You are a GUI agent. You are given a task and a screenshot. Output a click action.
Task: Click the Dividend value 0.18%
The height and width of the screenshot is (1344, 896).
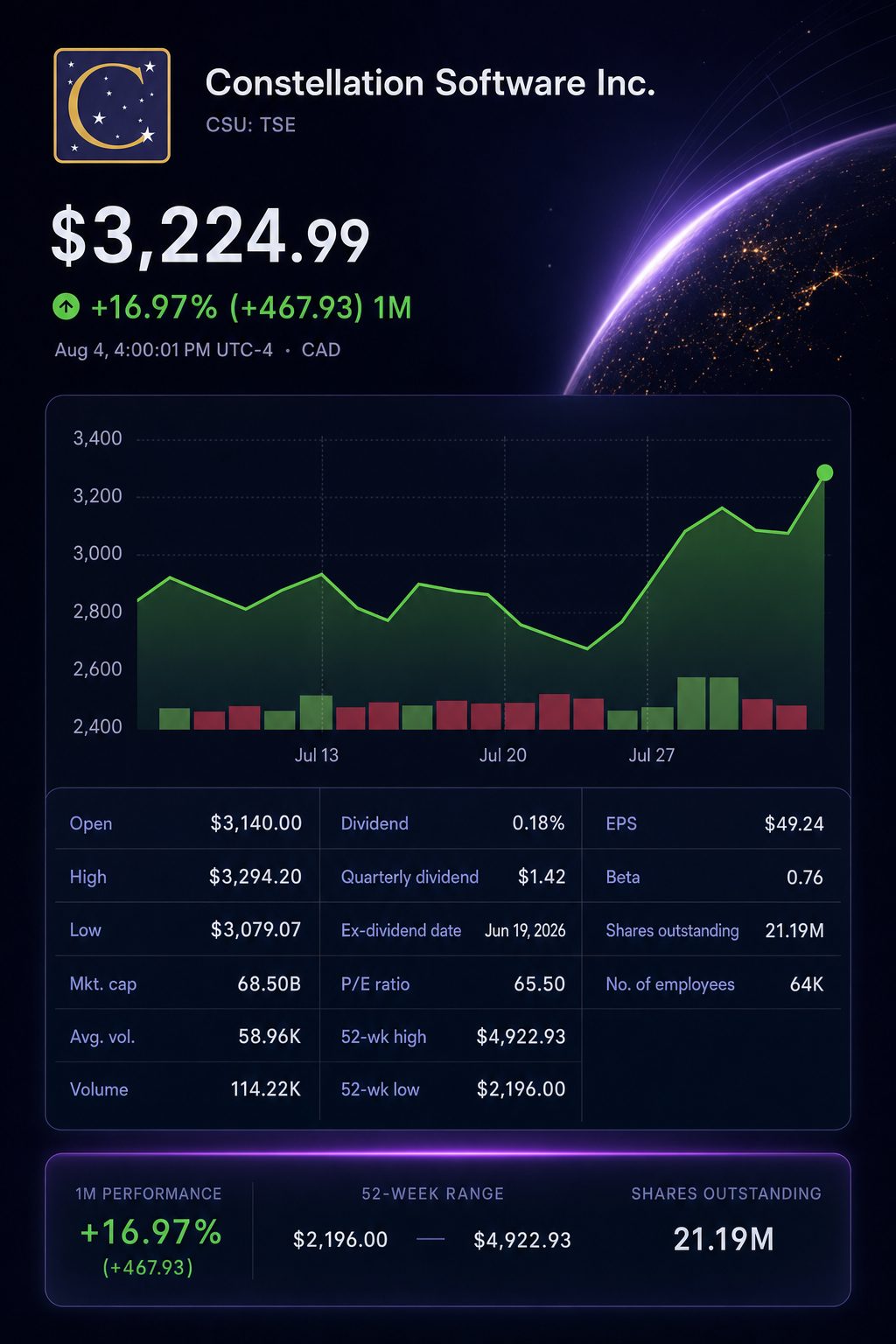tap(538, 823)
